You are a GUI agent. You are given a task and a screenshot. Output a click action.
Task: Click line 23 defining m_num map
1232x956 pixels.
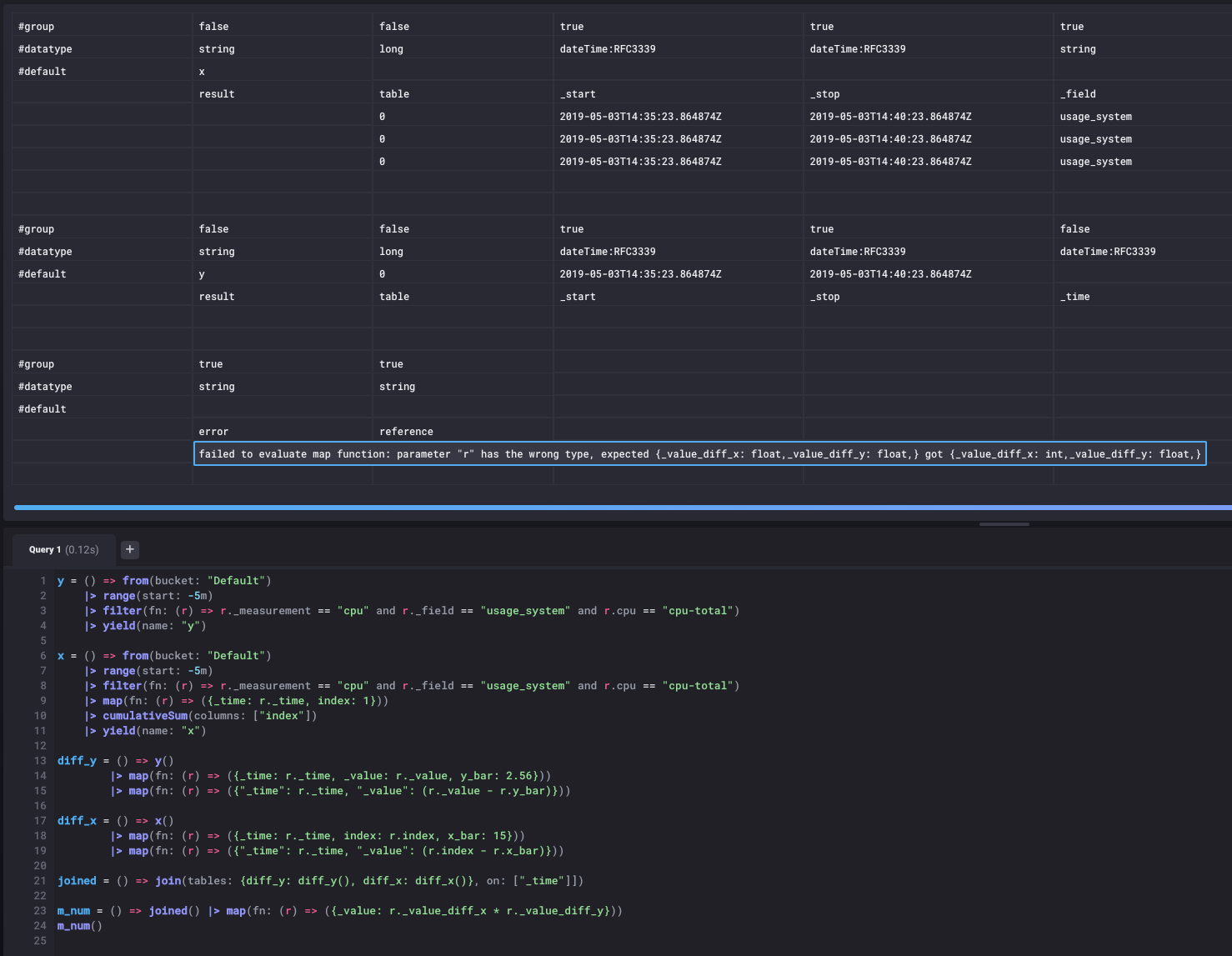click(x=340, y=911)
